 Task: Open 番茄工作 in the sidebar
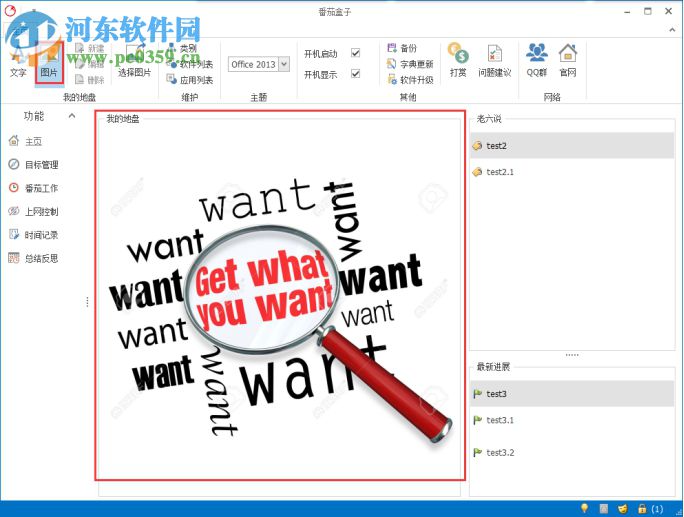34,188
